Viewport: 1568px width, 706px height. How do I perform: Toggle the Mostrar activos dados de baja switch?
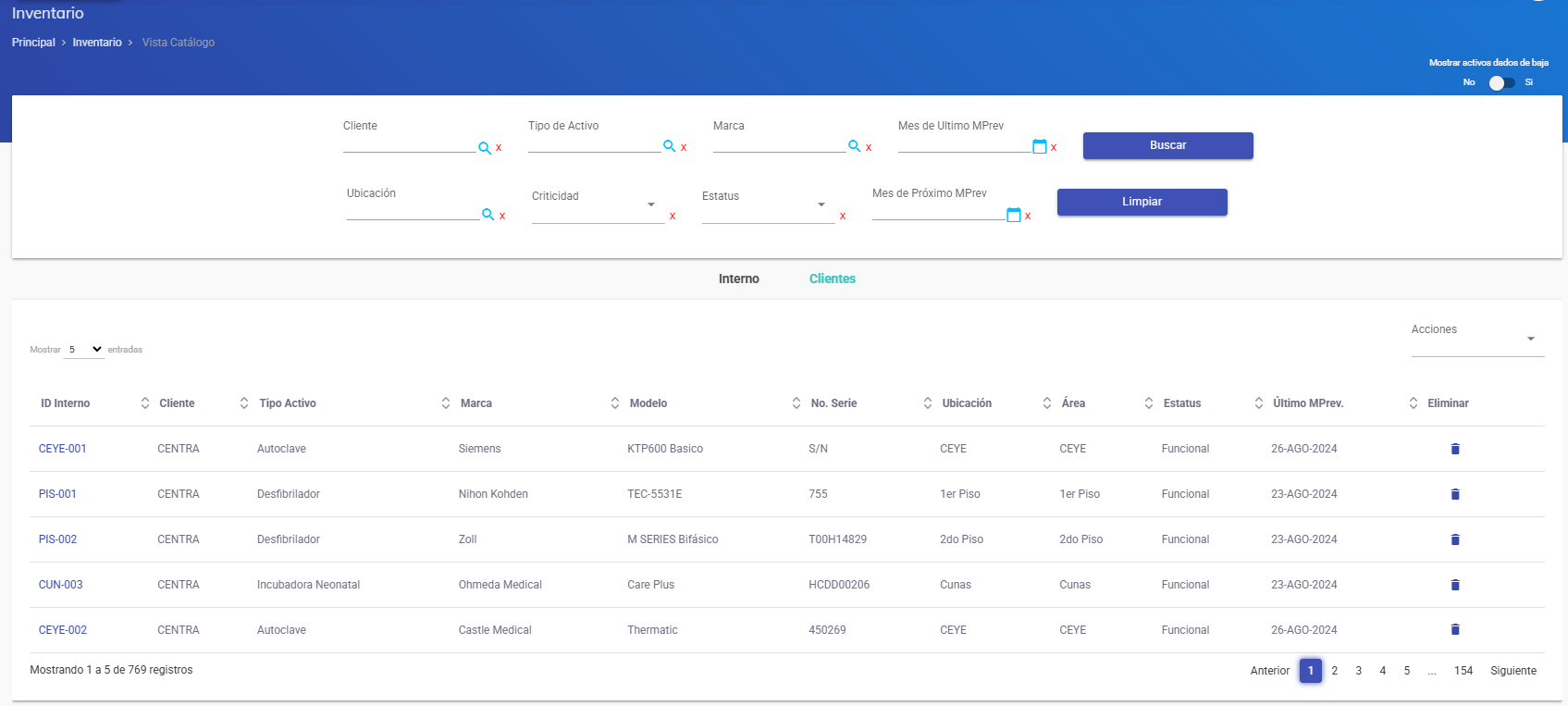click(1501, 83)
